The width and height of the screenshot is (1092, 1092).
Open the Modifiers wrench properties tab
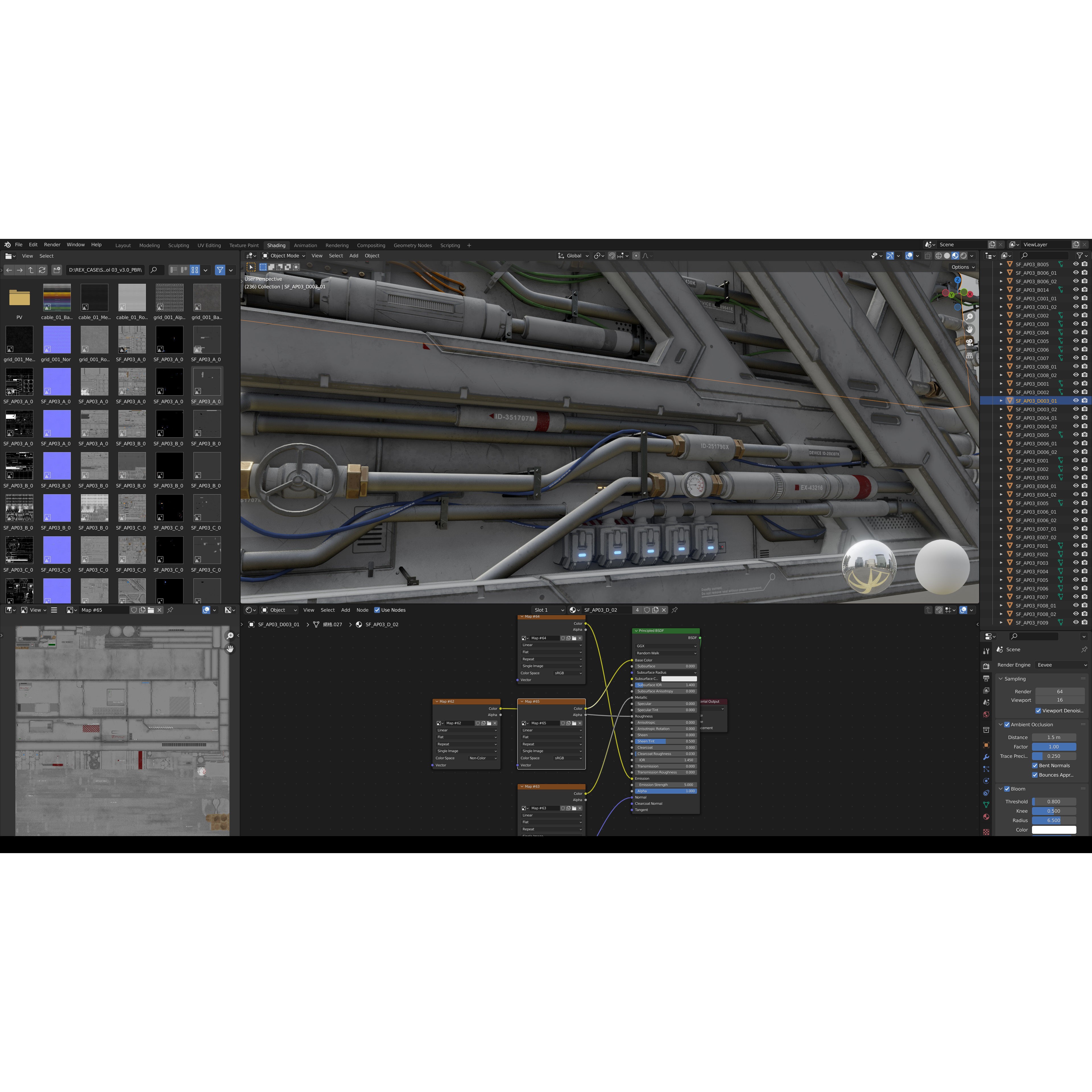pos(986,757)
